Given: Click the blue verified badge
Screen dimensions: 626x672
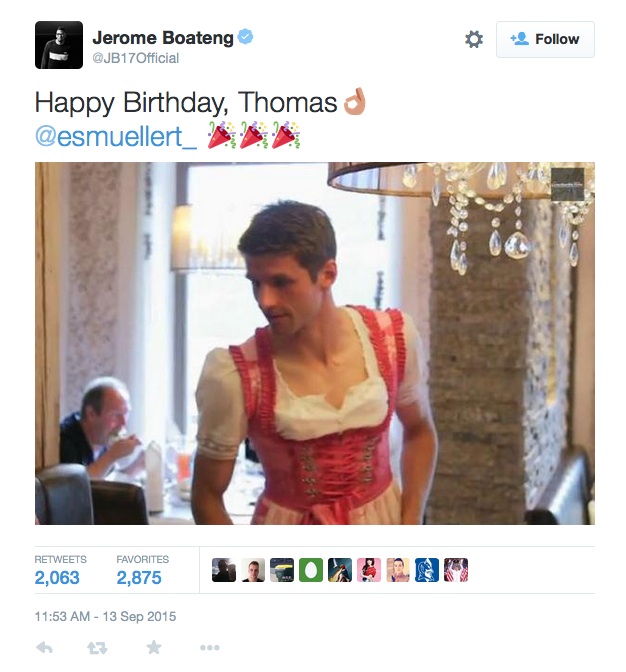Looking at the screenshot, I should 245,38.
